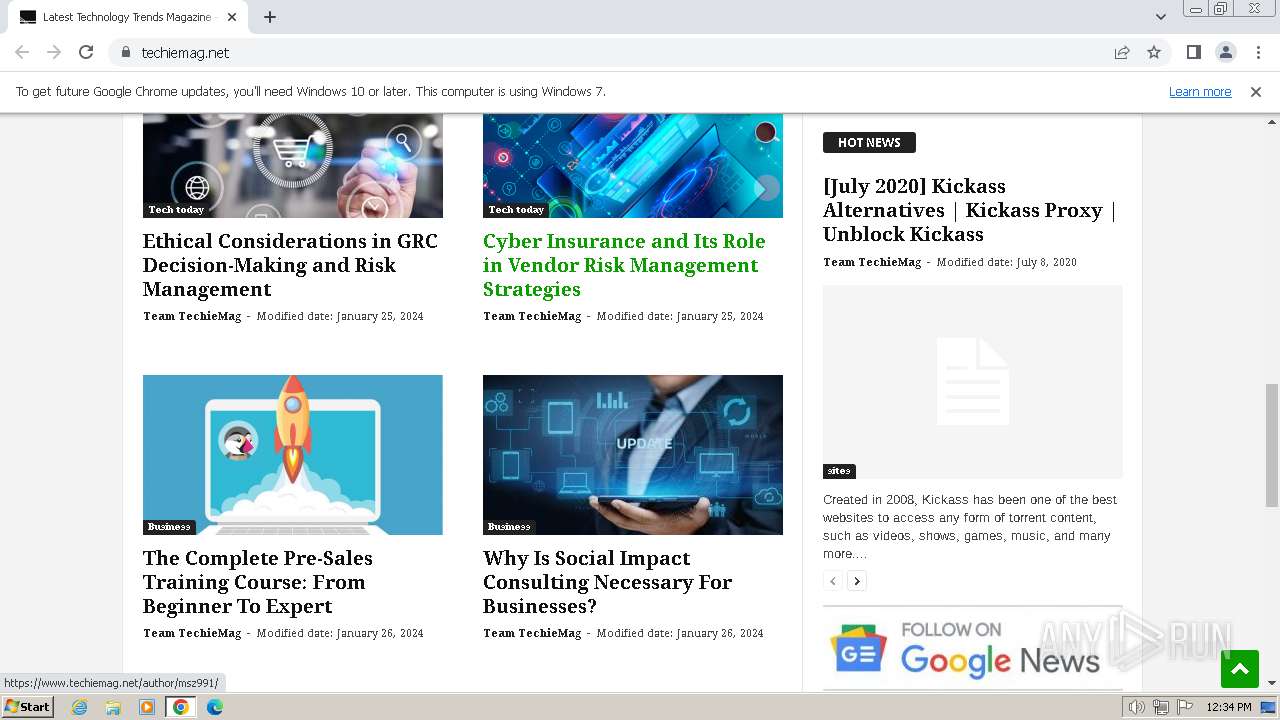Dismiss the Chrome update notification bar
This screenshot has width=1280, height=720.
pos(1256,91)
